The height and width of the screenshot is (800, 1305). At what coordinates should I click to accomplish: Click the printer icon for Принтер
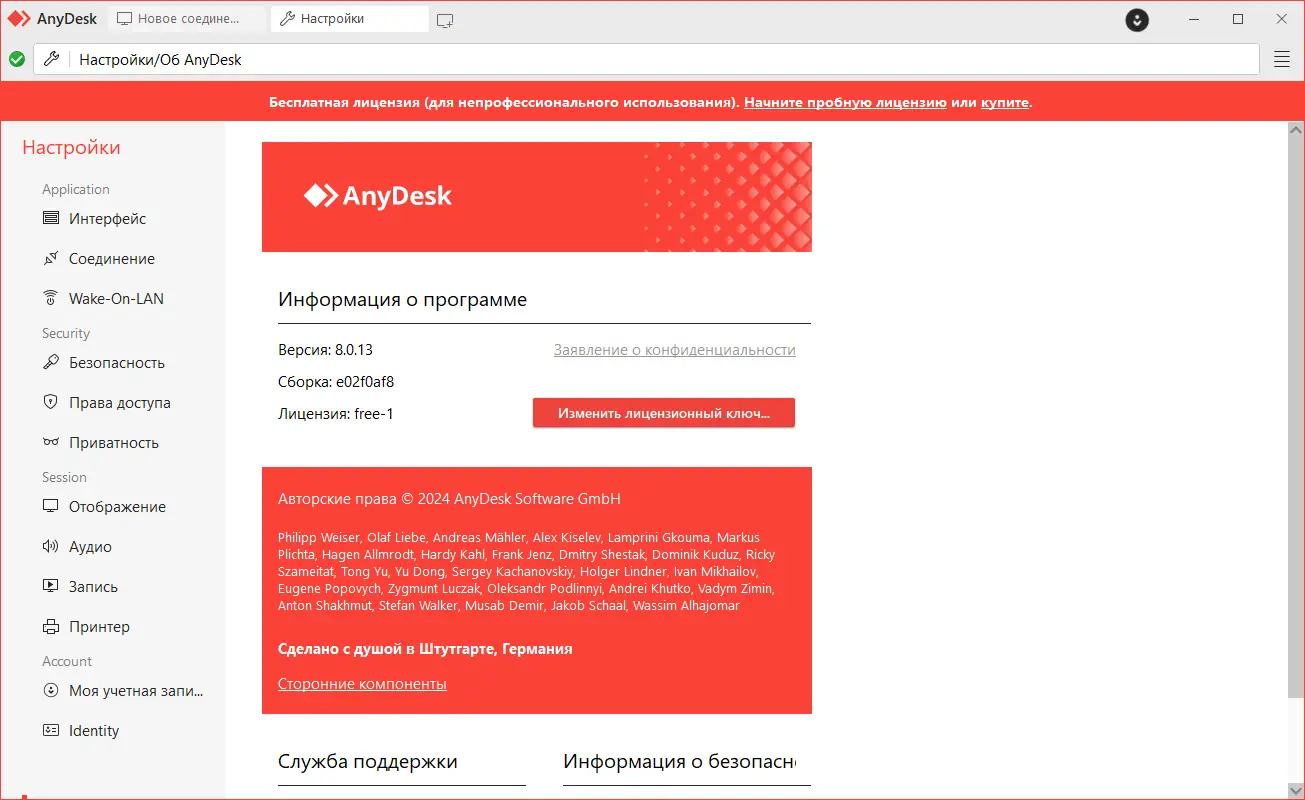coord(51,626)
